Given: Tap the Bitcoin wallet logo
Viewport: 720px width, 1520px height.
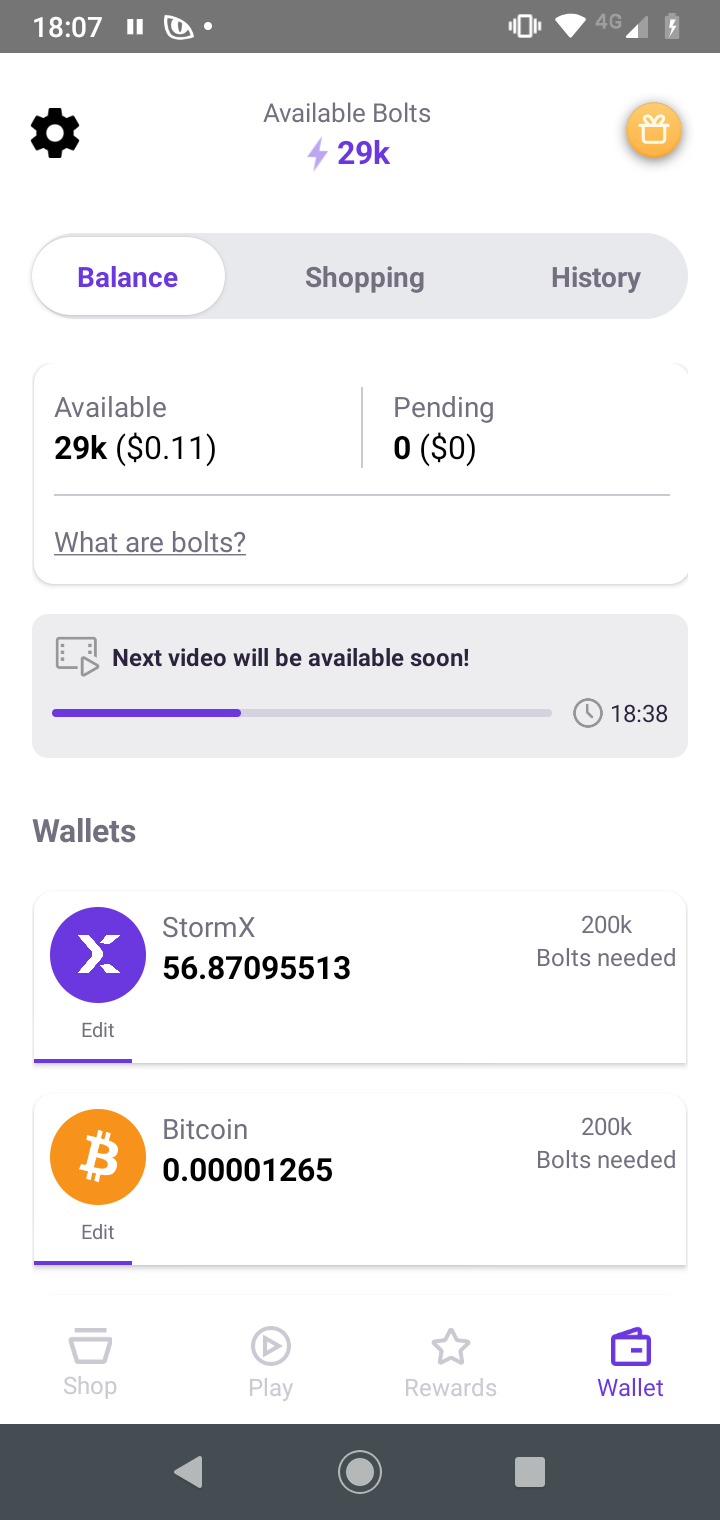Looking at the screenshot, I should (x=98, y=1157).
